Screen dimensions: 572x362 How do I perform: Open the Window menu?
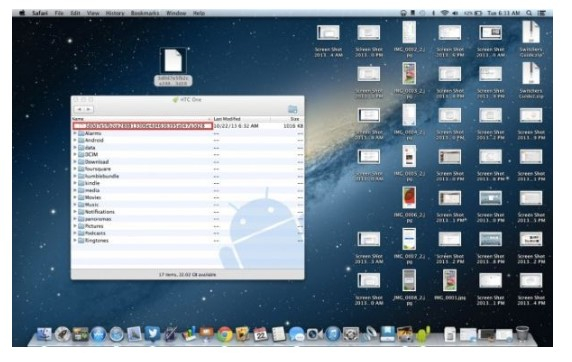click(176, 13)
